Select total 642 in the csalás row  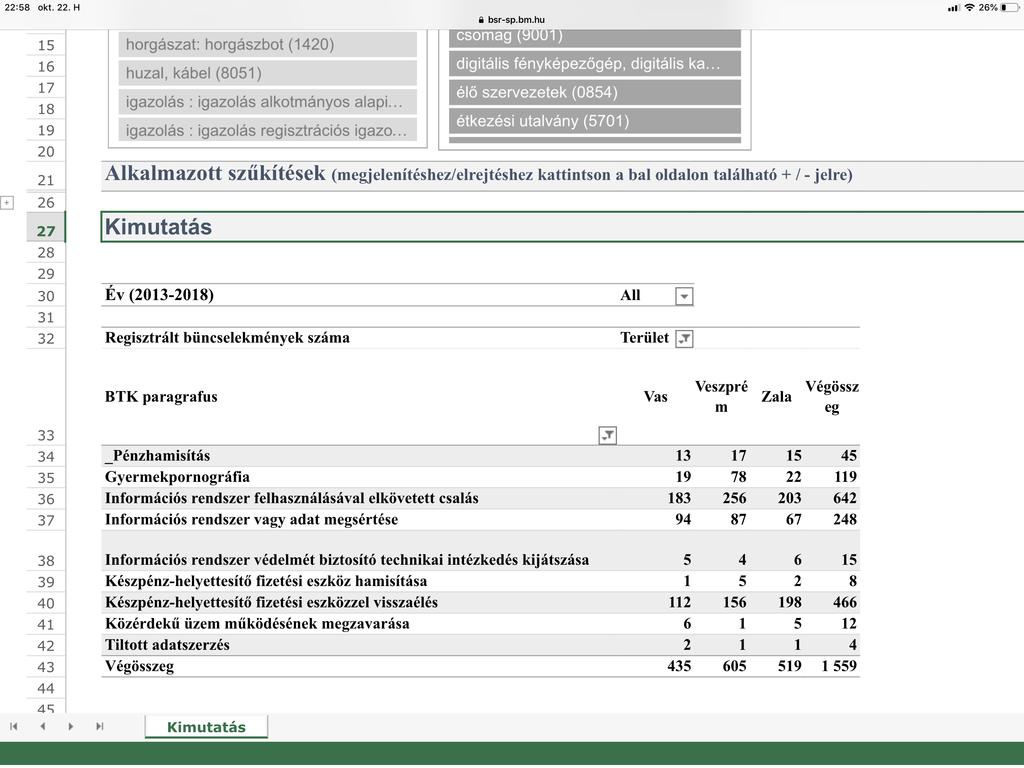844,498
